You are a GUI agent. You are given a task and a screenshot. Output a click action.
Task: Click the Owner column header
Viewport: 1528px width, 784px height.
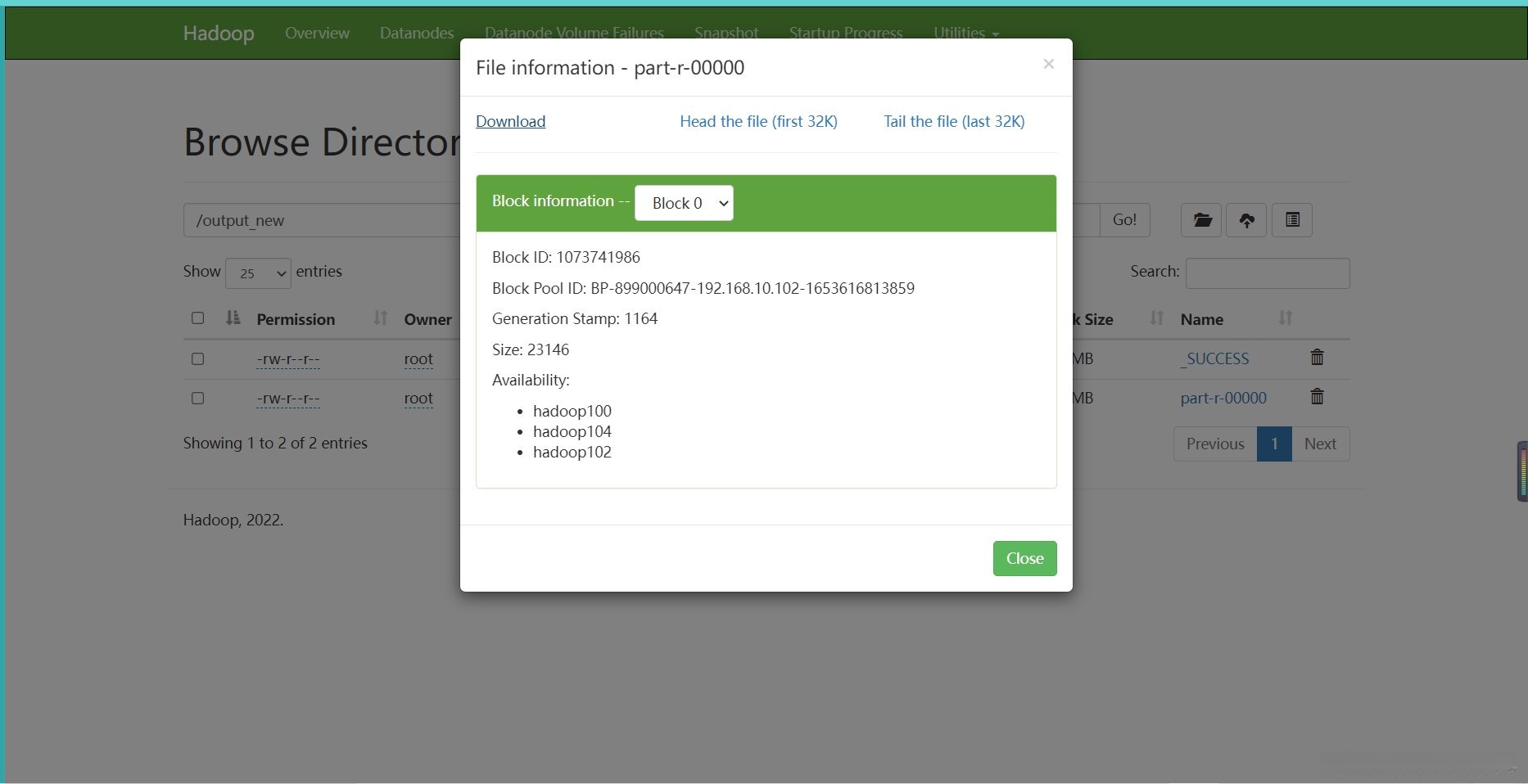(427, 319)
